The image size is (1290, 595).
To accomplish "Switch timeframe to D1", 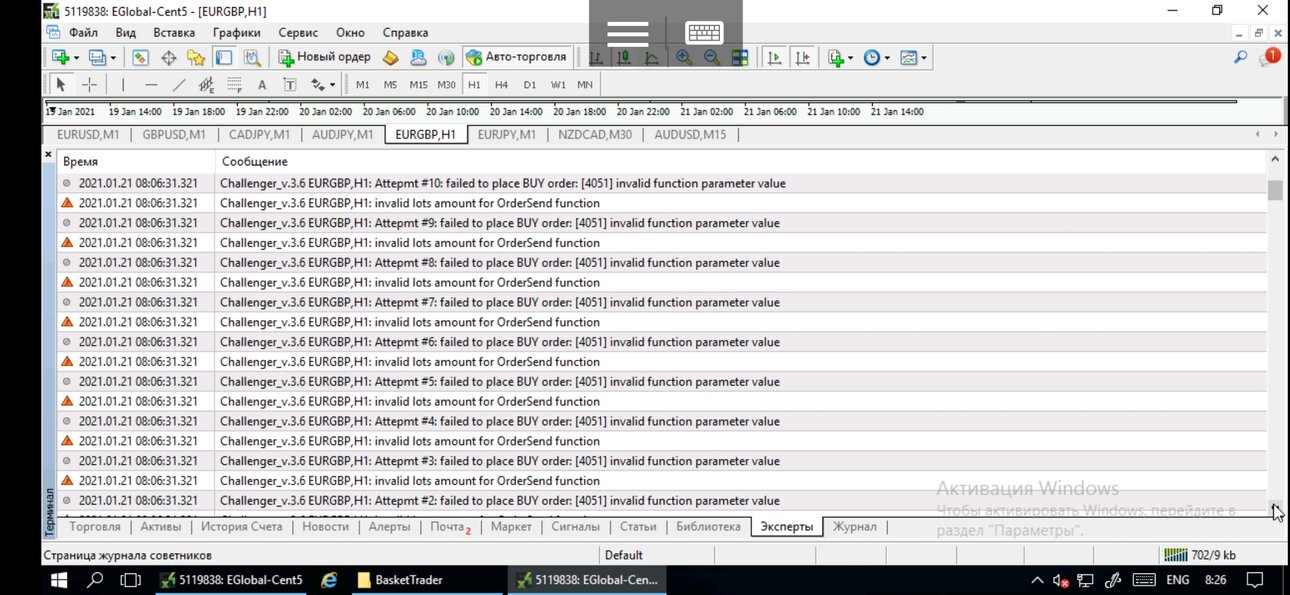I will (530, 85).
